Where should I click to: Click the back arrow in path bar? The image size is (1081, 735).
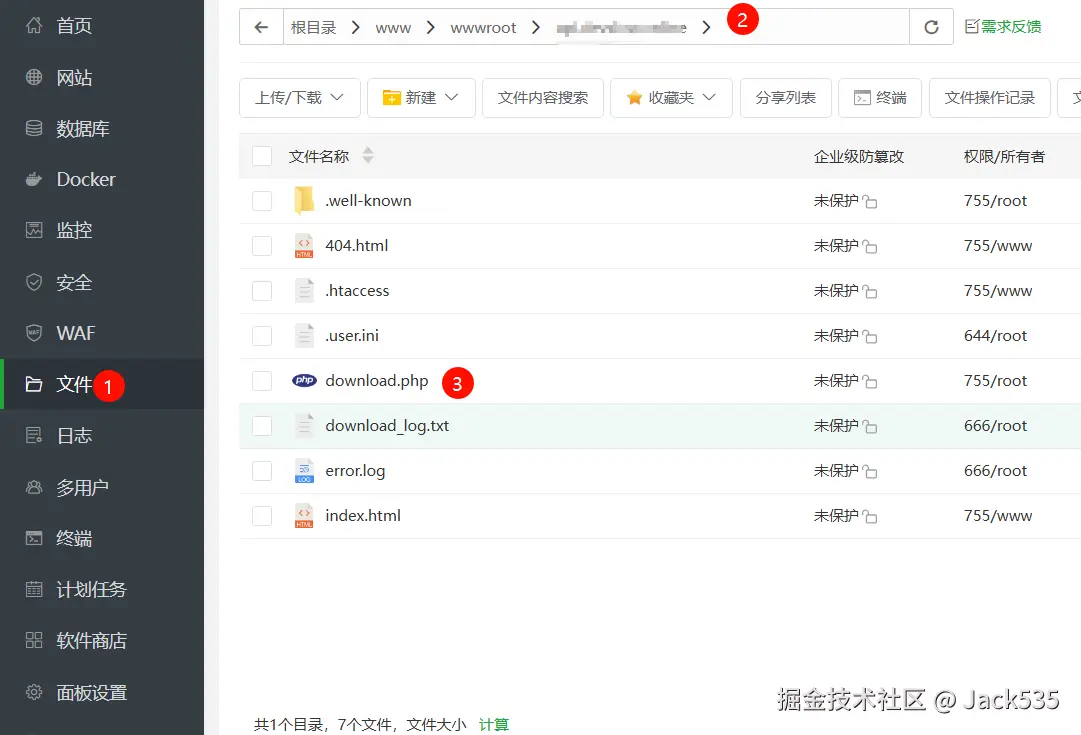261,27
